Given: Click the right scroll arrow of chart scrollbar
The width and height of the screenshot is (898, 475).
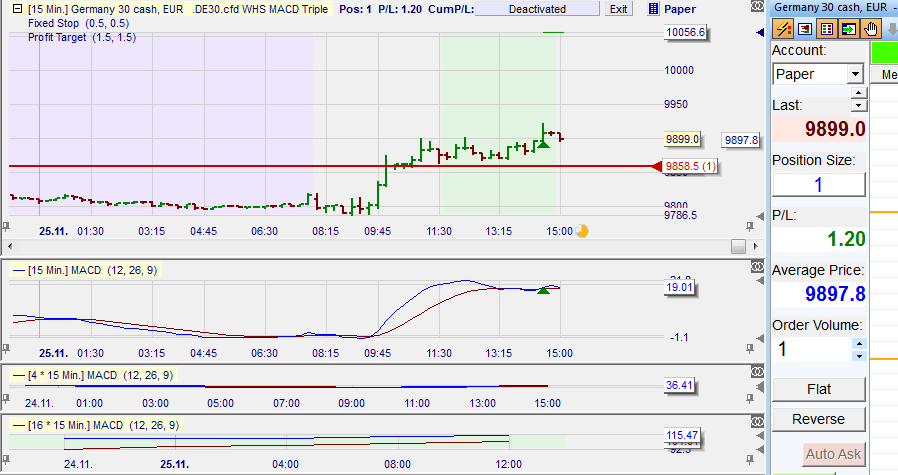Looking at the screenshot, I should pyautogui.click(x=755, y=246).
